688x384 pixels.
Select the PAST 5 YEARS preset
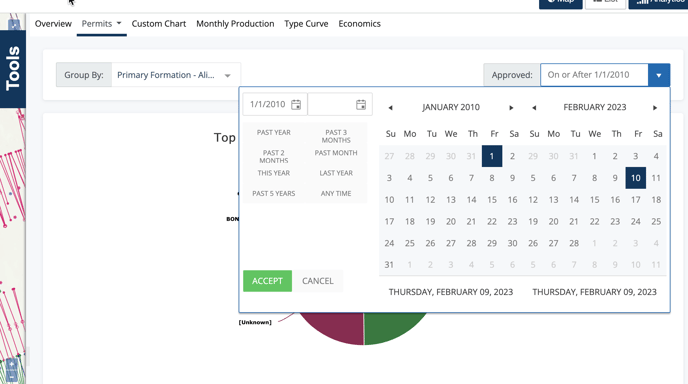[274, 194]
